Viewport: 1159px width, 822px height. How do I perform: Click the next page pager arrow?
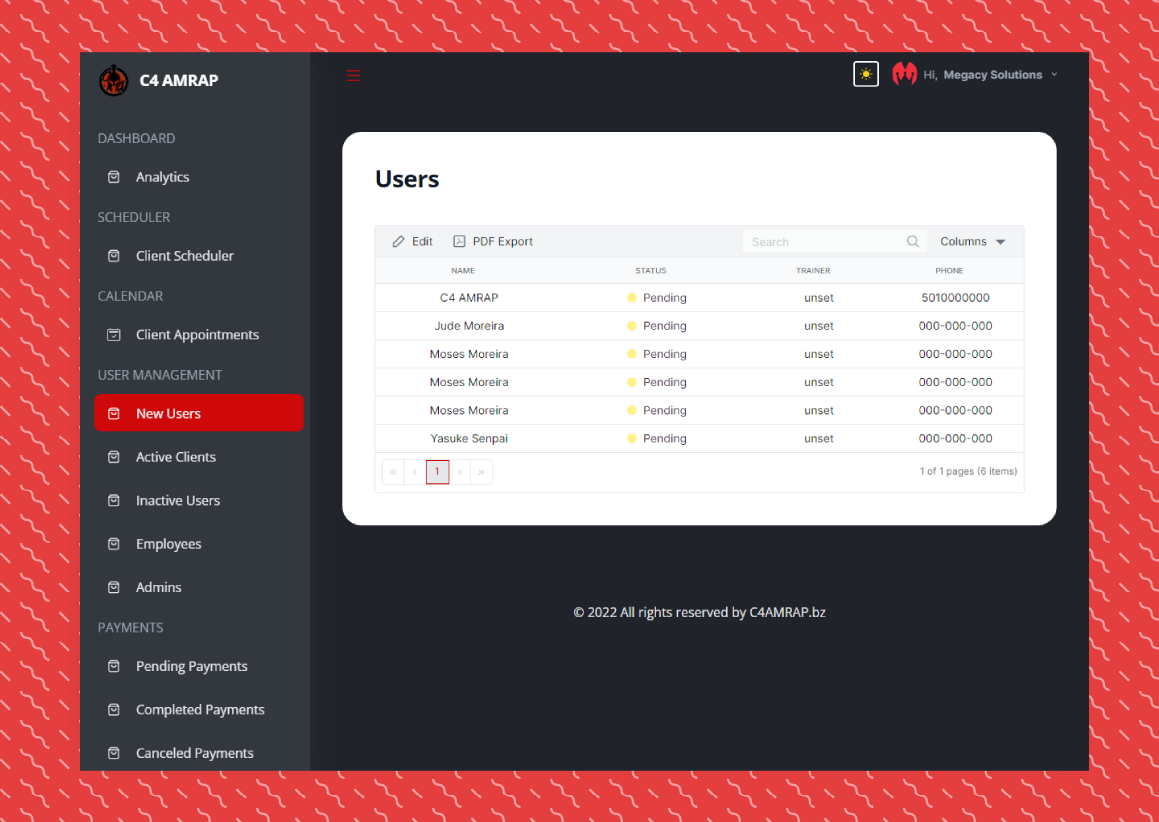pos(460,472)
